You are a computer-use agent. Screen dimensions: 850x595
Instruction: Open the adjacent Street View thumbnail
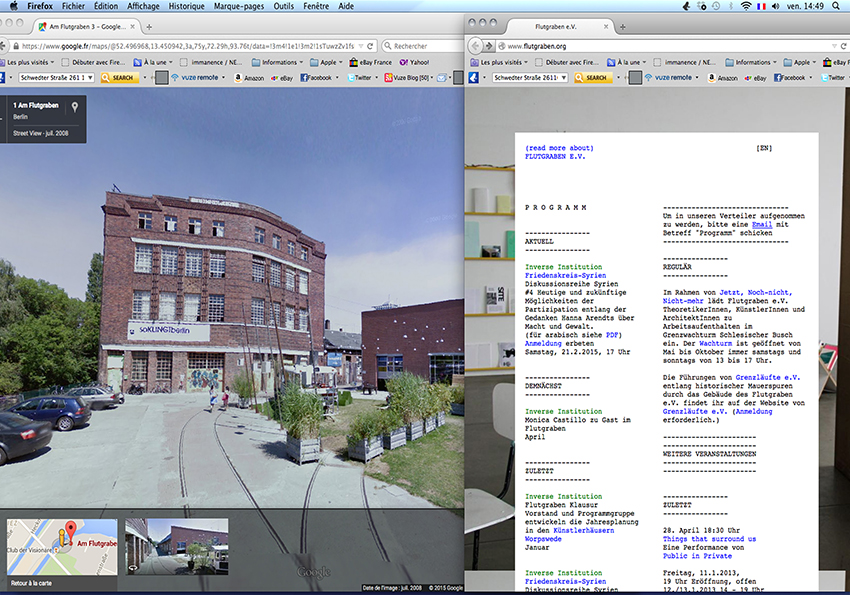point(177,546)
